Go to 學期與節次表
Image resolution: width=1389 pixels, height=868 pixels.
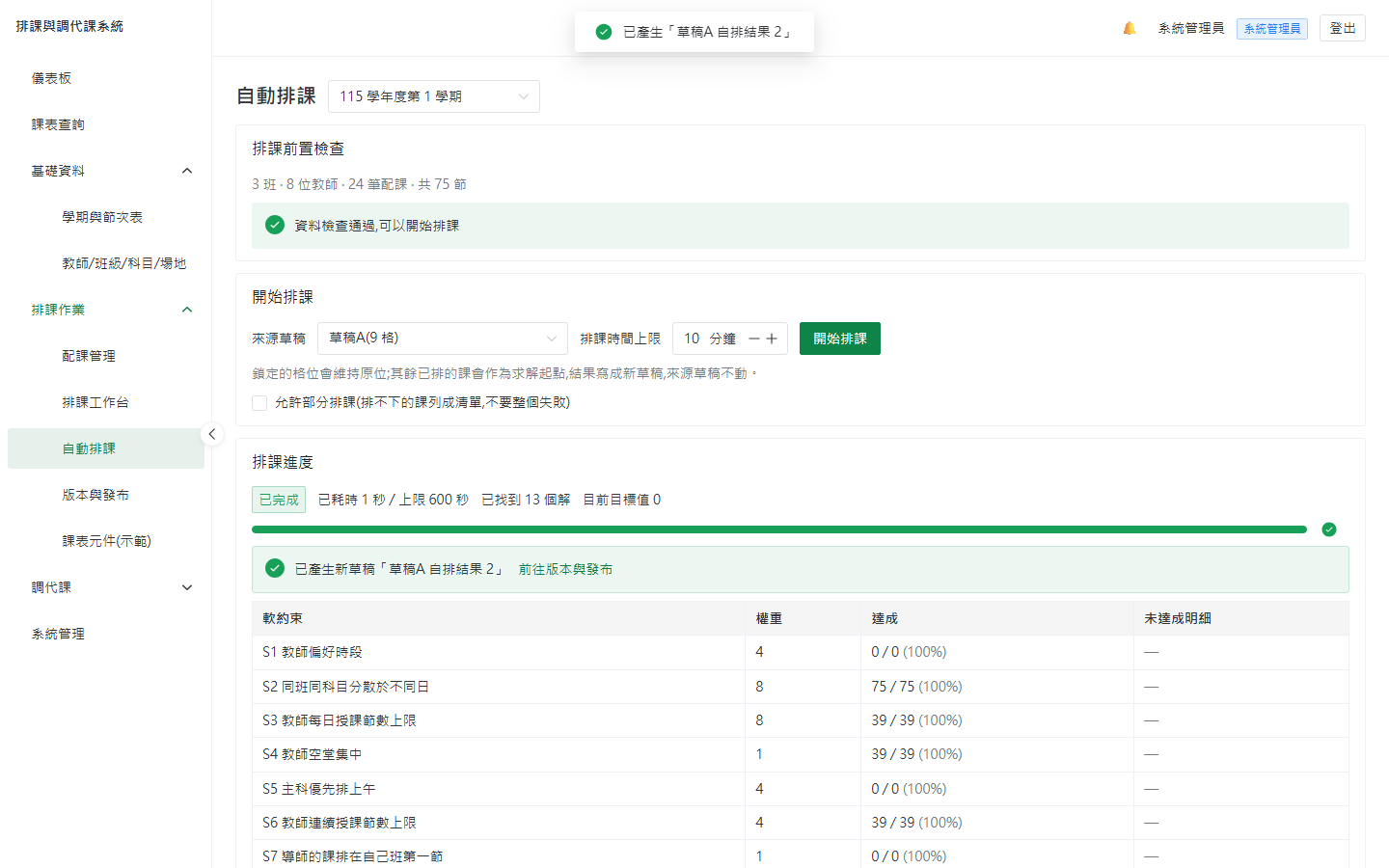tap(106, 217)
